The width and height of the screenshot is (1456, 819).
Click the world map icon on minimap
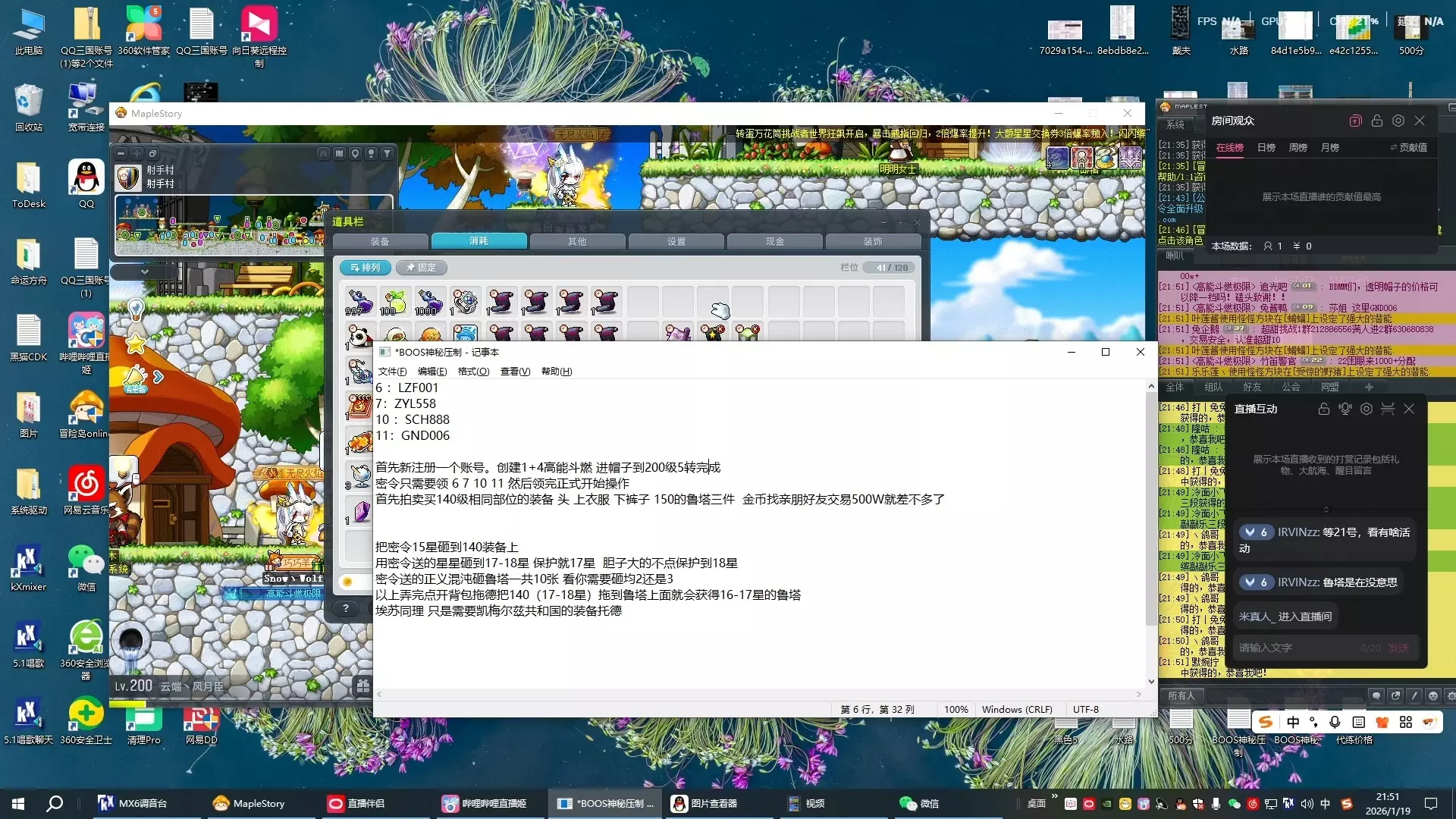tap(339, 153)
